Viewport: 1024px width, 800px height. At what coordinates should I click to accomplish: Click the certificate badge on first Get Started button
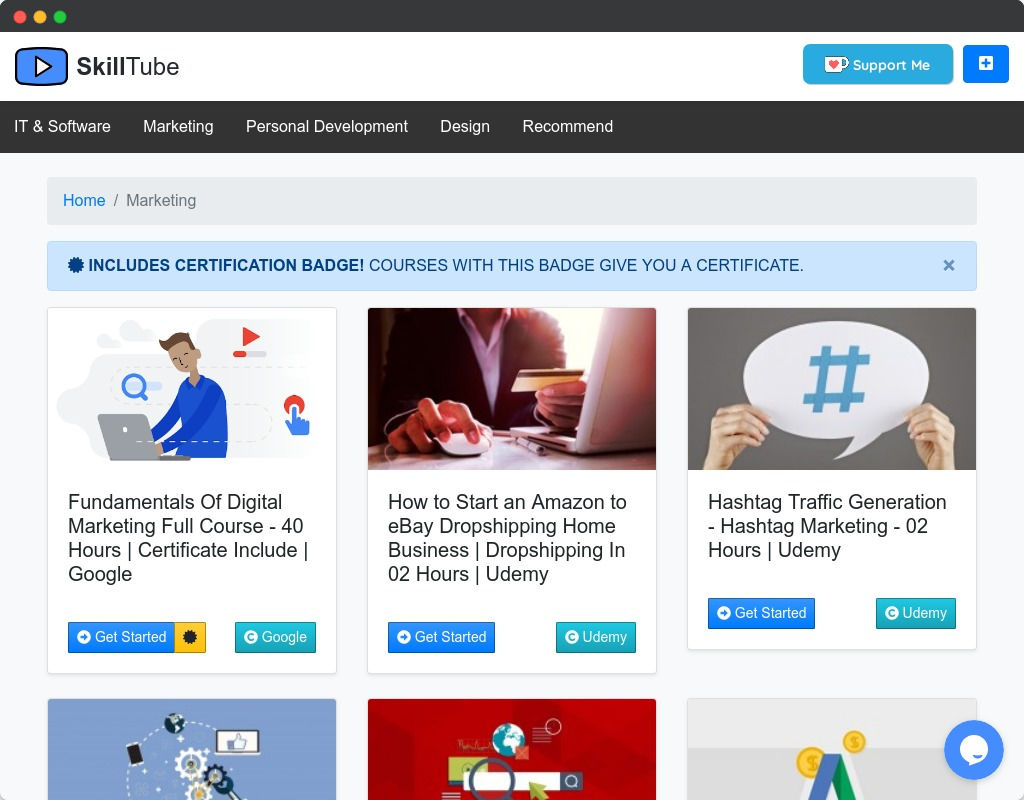click(190, 637)
